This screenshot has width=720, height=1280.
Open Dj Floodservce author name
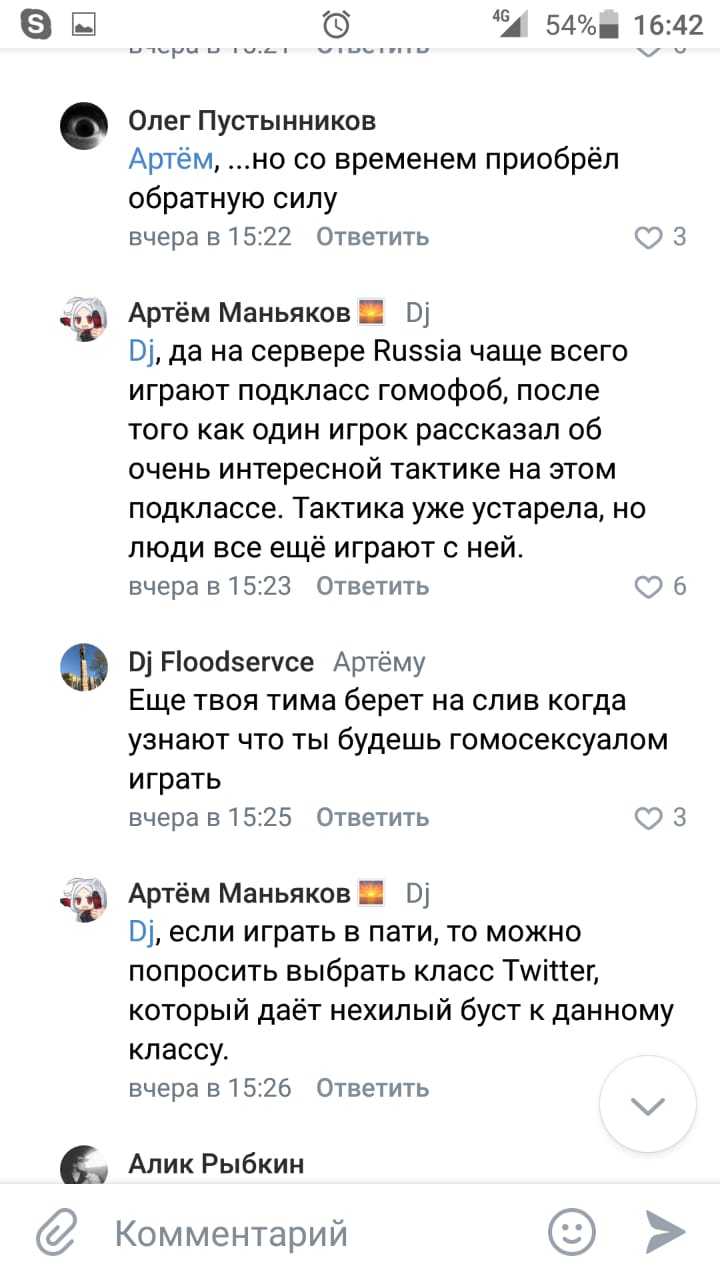click(221, 662)
